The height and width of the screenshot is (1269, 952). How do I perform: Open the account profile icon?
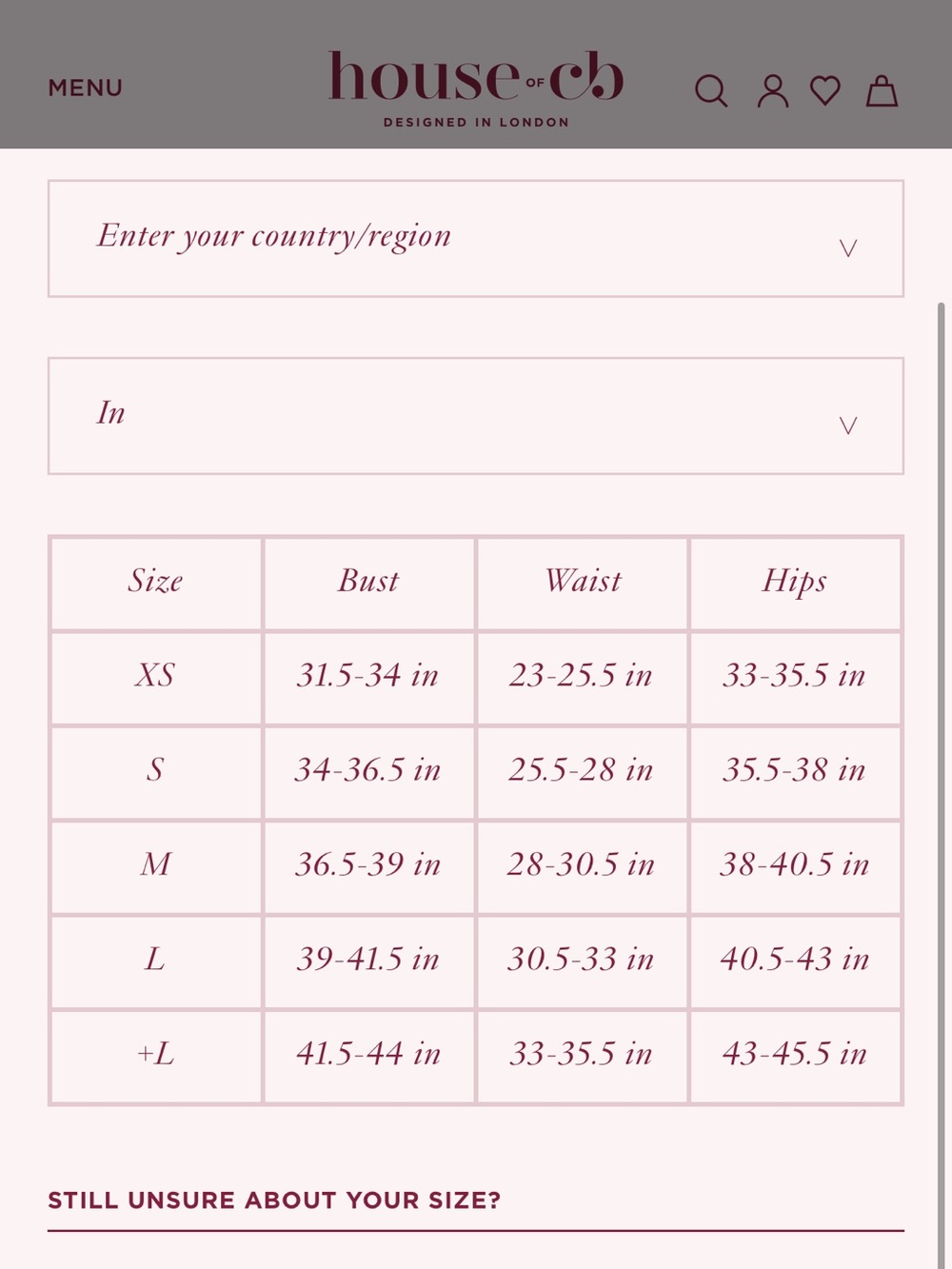point(773,91)
